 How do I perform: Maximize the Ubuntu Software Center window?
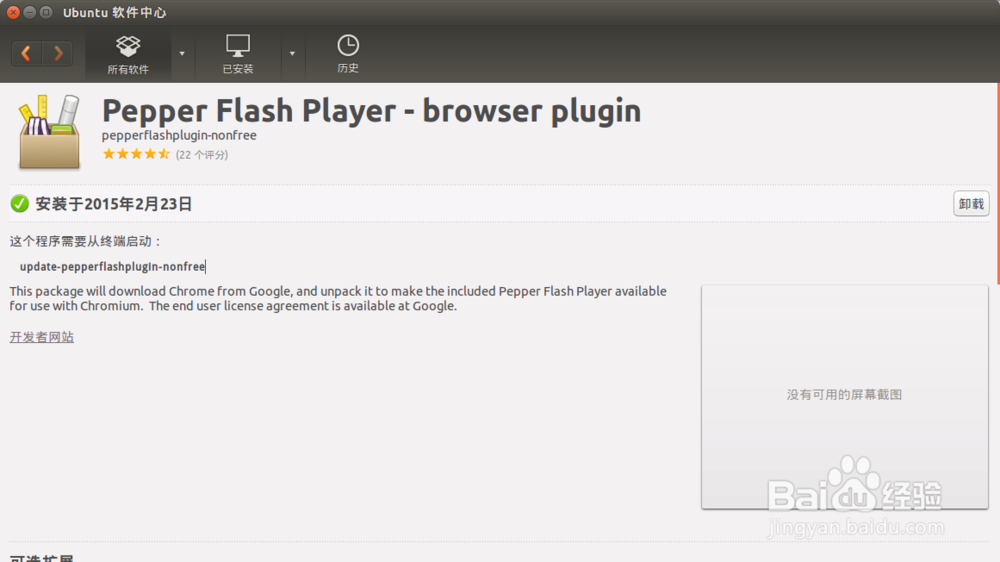click(46, 12)
